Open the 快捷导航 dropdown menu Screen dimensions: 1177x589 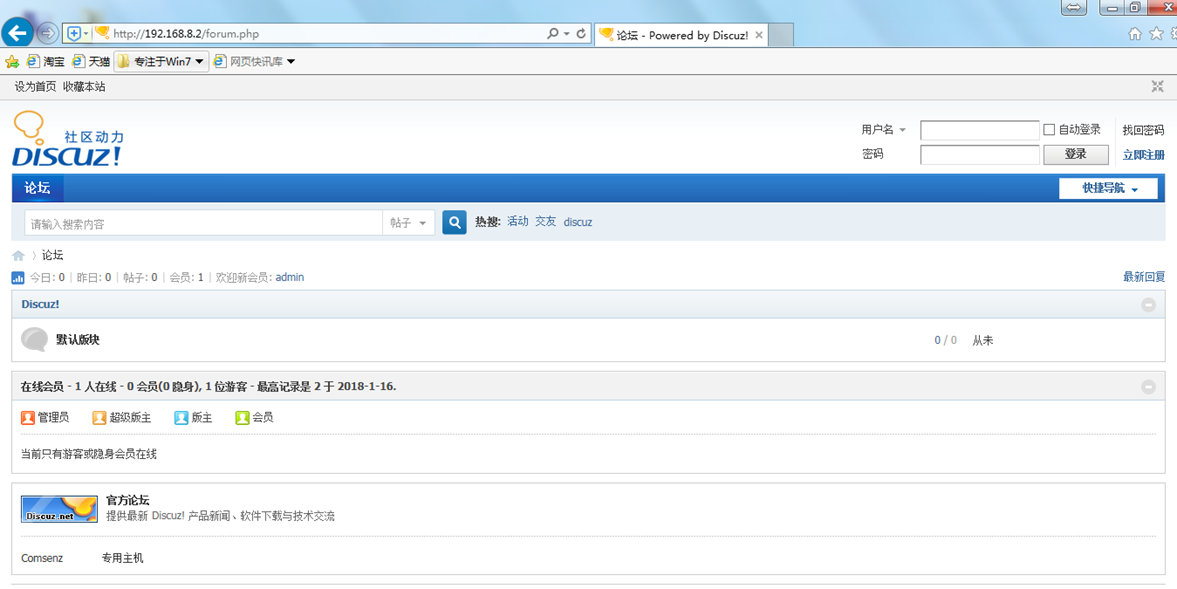pyautogui.click(x=1108, y=188)
